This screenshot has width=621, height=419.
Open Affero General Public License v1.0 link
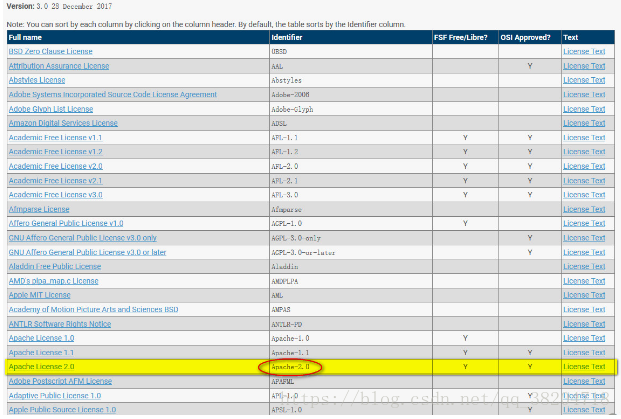click(66, 224)
